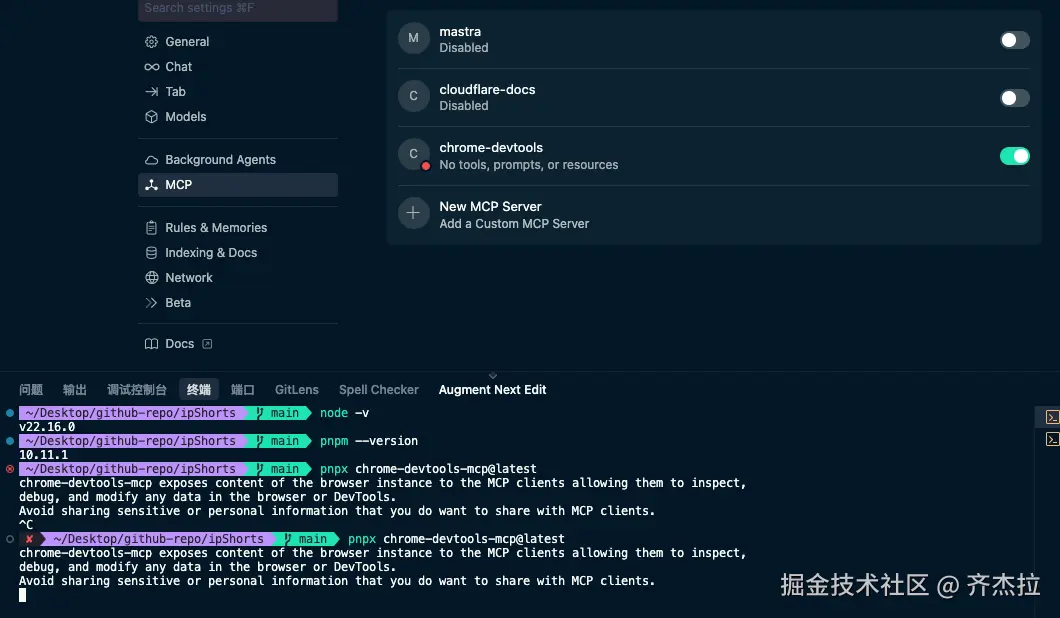Open General settings gear icon
Screen dimensions: 1060x618
[151, 42]
